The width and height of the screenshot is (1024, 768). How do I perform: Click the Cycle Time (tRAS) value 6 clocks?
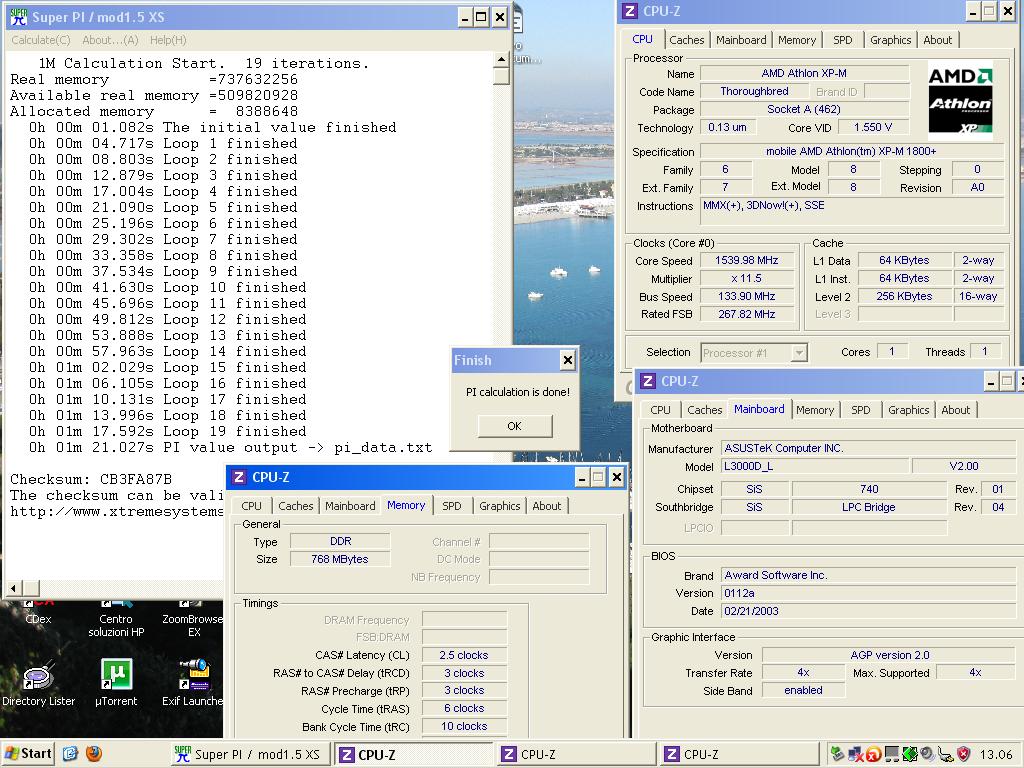click(464, 709)
